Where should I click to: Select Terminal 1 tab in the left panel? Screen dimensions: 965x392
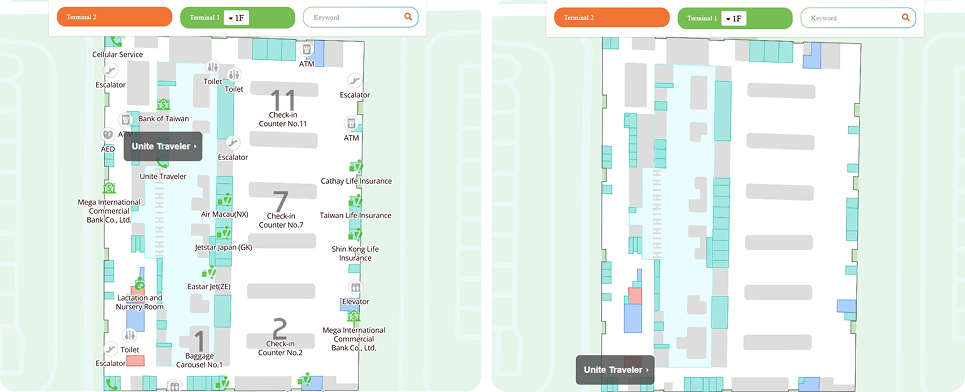coord(238,18)
